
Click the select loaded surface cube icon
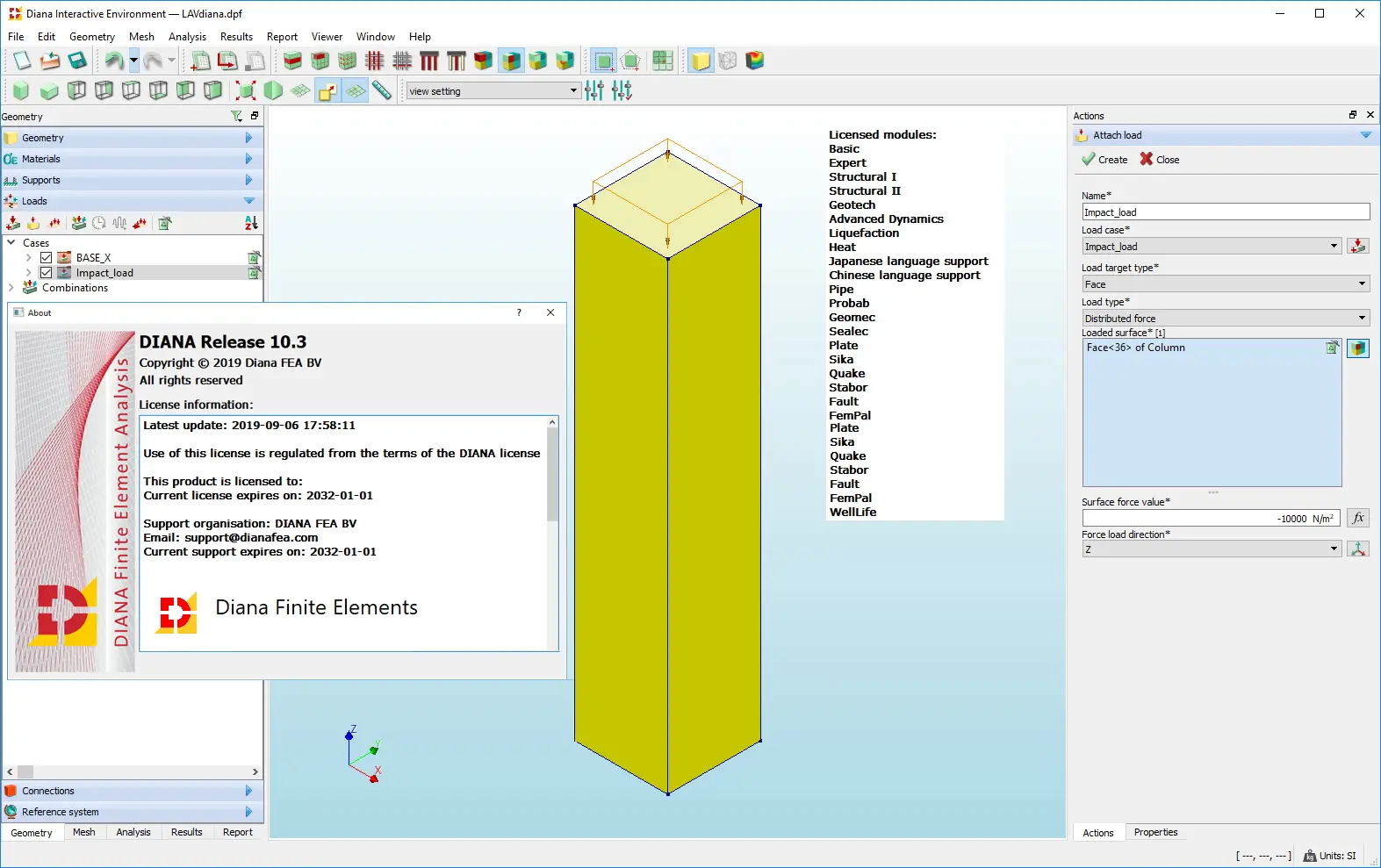(1358, 348)
